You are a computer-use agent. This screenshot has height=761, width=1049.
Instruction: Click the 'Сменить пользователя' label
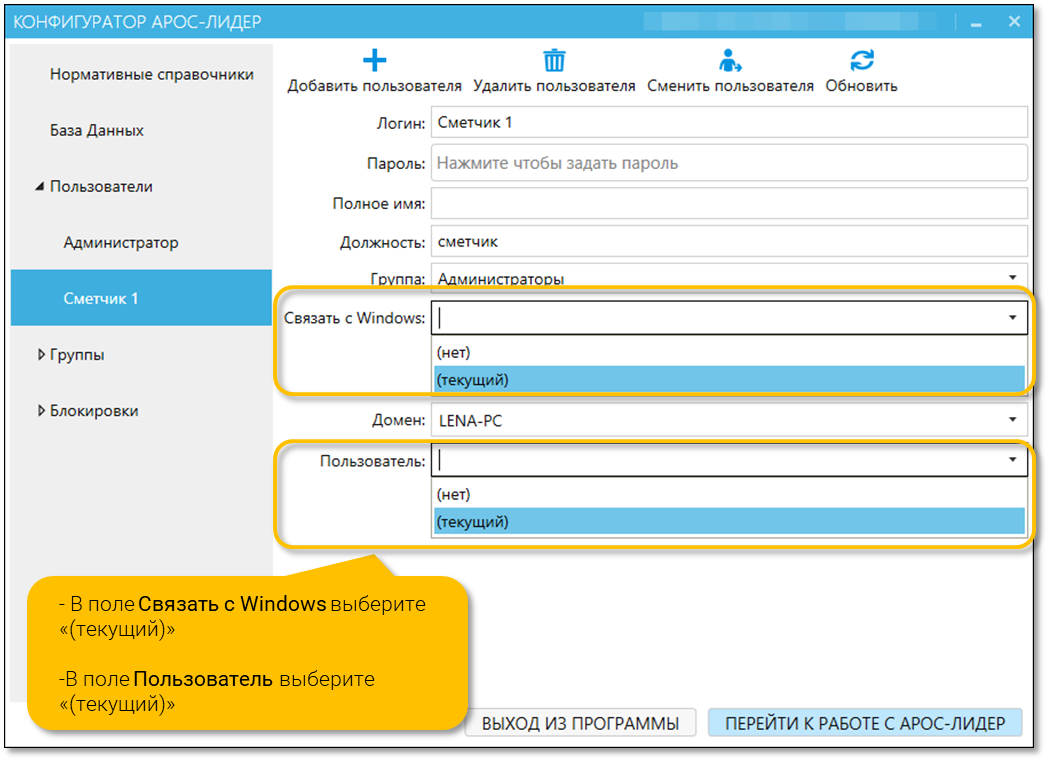pyautogui.click(x=730, y=86)
